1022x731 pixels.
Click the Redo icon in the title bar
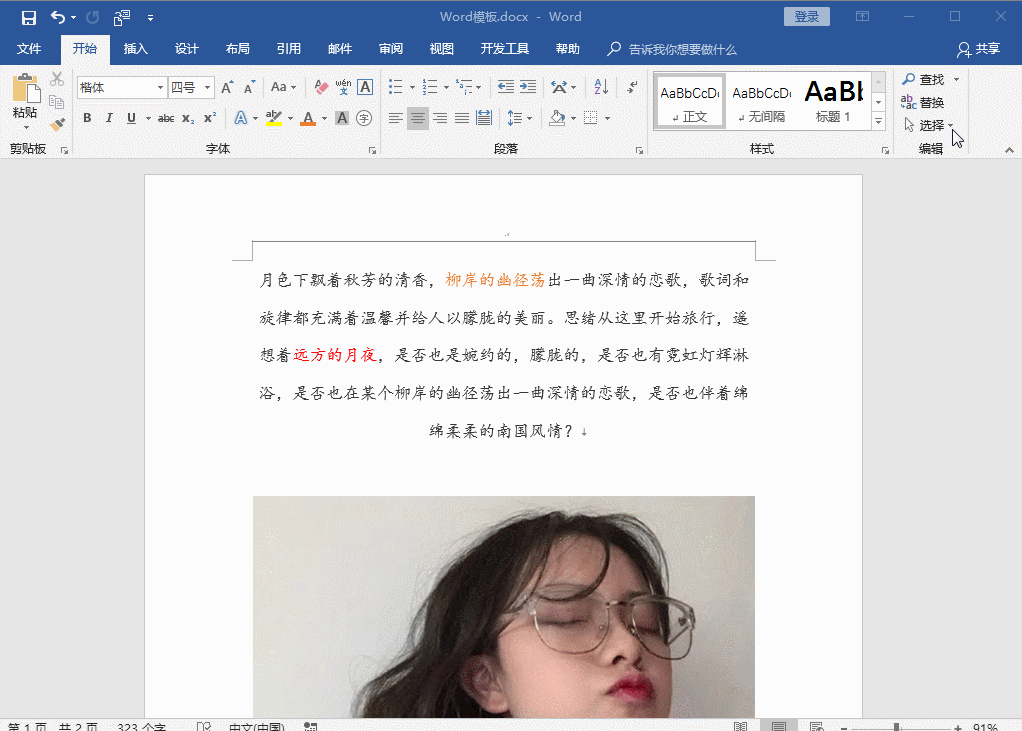tap(93, 18)
